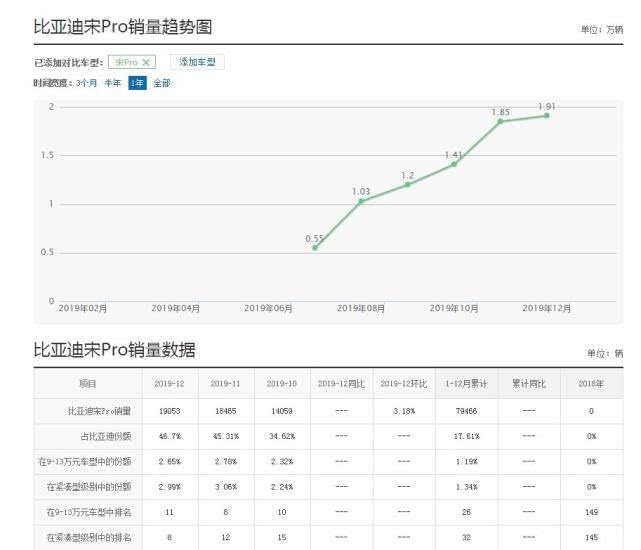Image resolution: width=641 pixels, height=550 pixels.
Task: Click the 占比亚迪份额 row label
Action: [x=106, y=436]
